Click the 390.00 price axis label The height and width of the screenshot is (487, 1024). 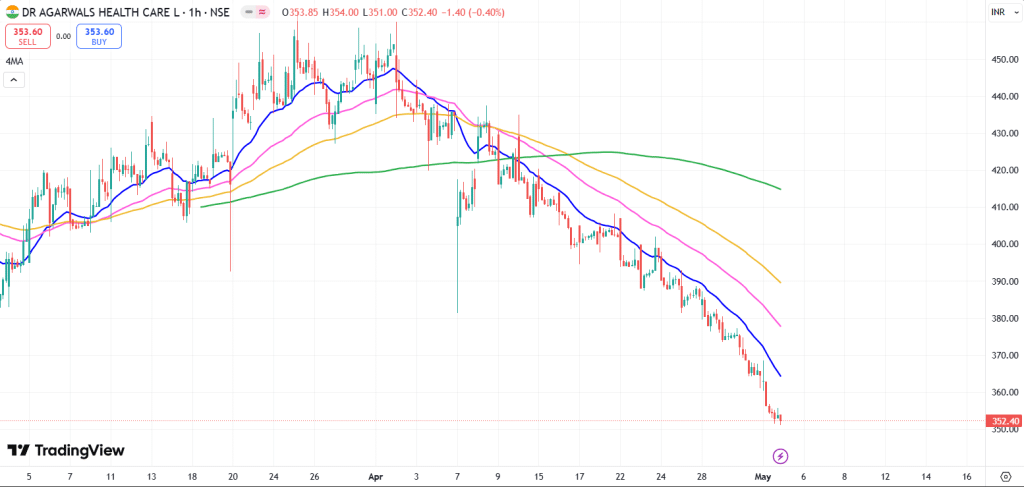pos(1004,281)
